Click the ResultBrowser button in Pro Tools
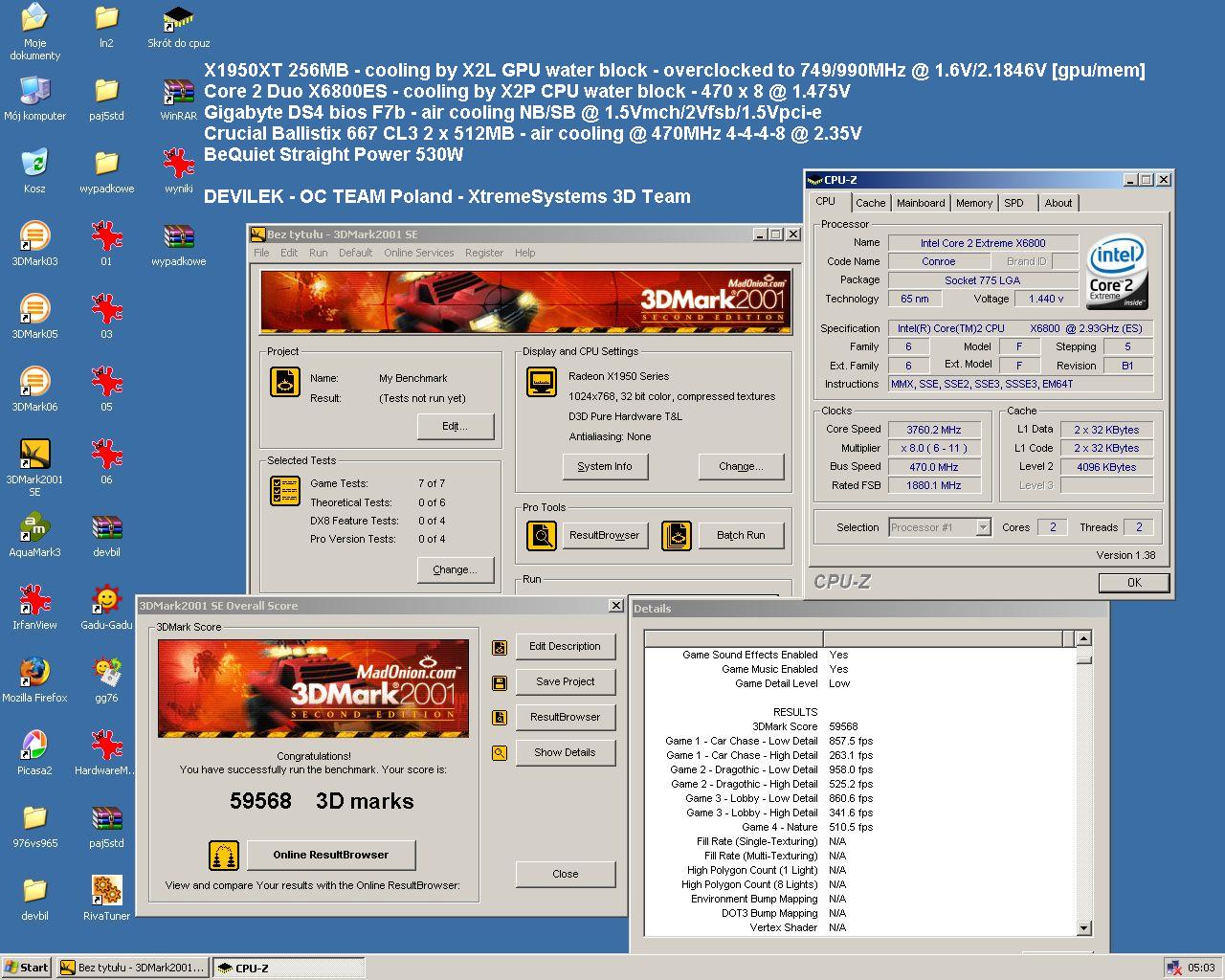Screen dimensions: 1225x980 pos(605,535)
